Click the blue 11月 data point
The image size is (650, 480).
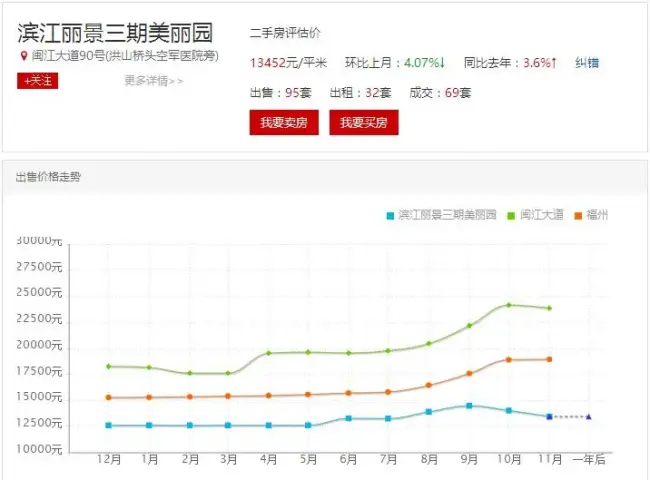point(549,417)
